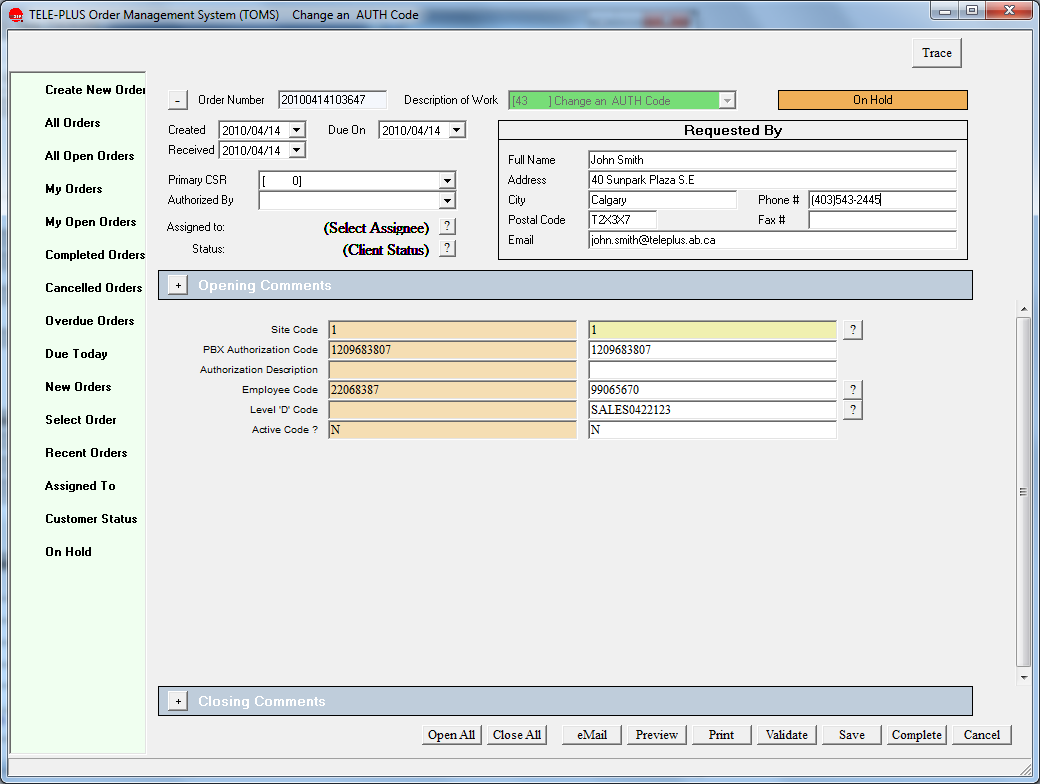
Task: Click the Print button
Action: click(721, 735)
